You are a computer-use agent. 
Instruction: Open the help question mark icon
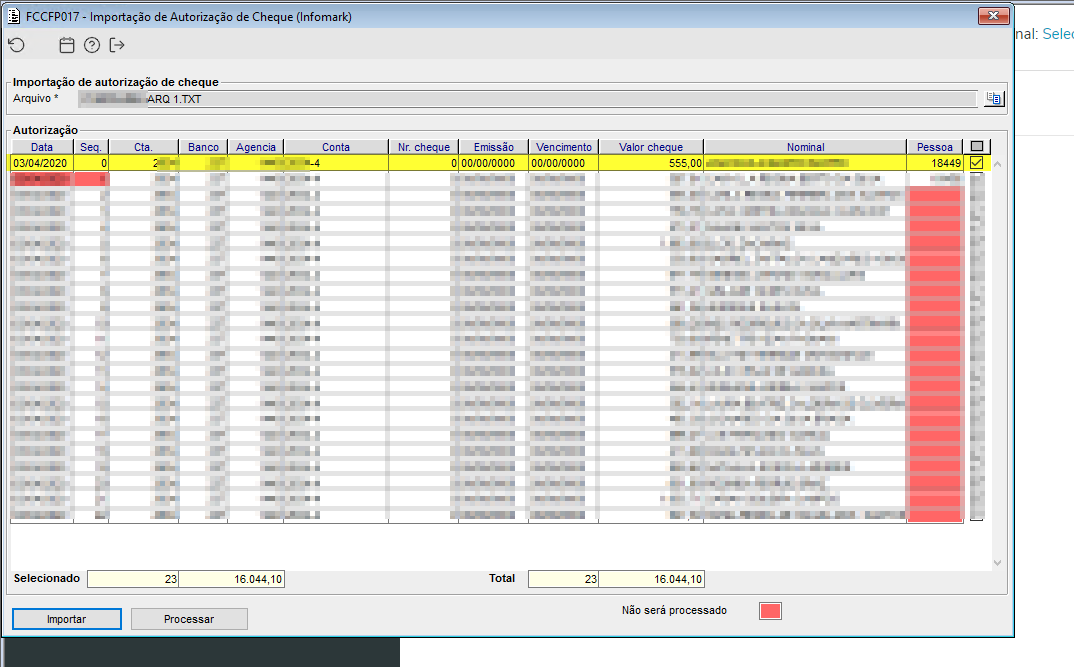click(x=92, y=45)
